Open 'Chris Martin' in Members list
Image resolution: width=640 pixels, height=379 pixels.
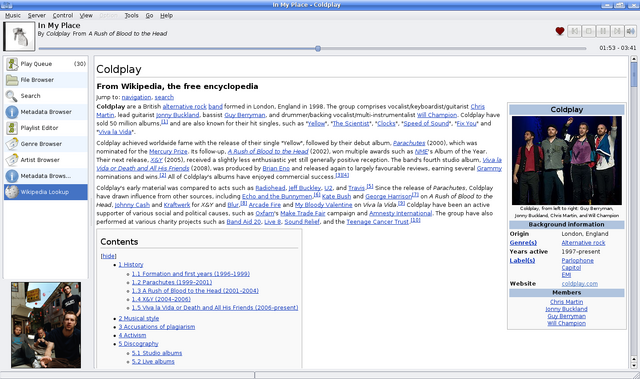(567, 302)
